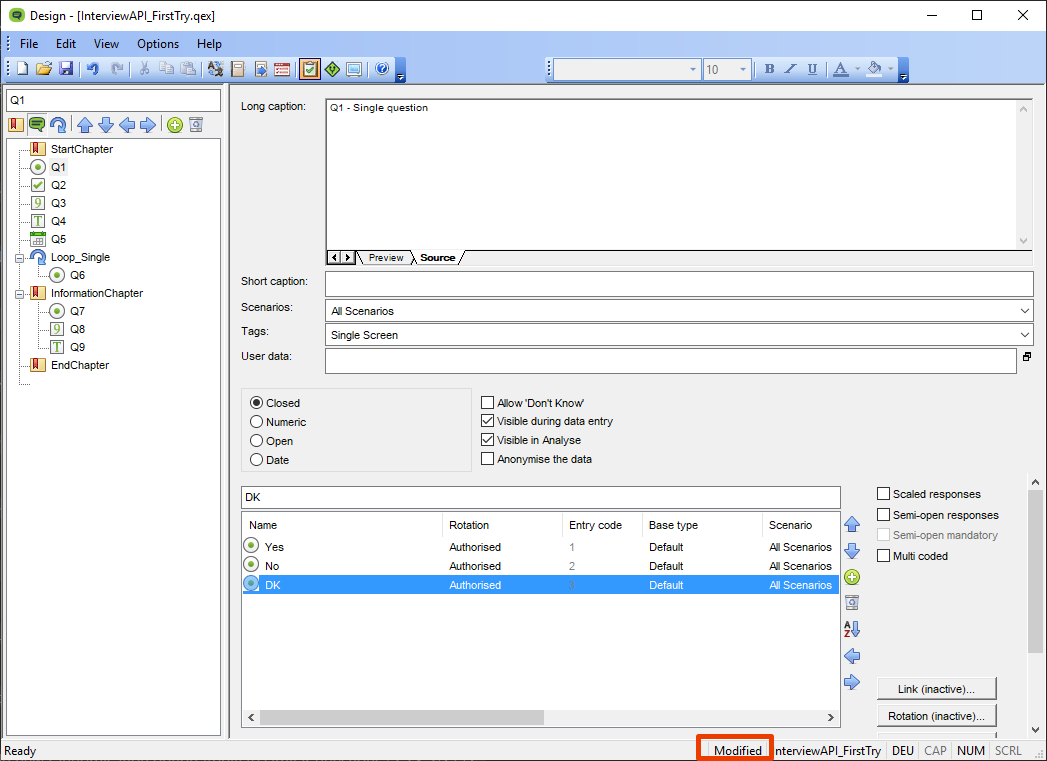Select the Numeric question type

256,421
